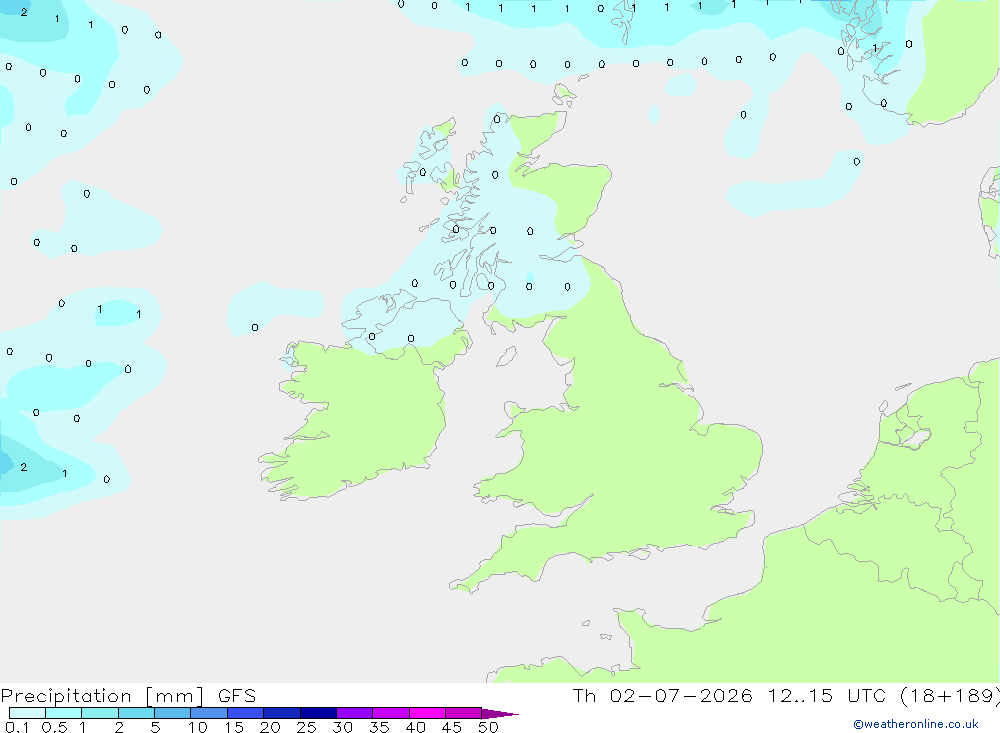The height and width of the screenshot is (733, 1000).
Task: Click the 45–50 mm legend color box
Action: pos(463,713)
